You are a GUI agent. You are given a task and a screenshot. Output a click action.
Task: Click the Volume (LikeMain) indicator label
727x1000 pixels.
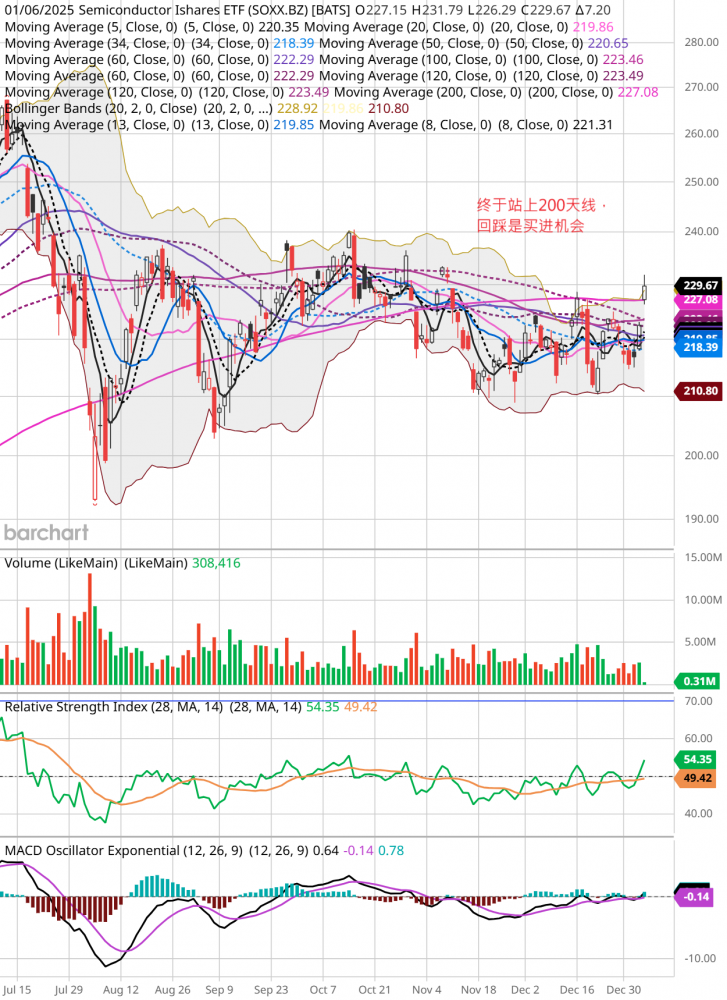point(61,563)
